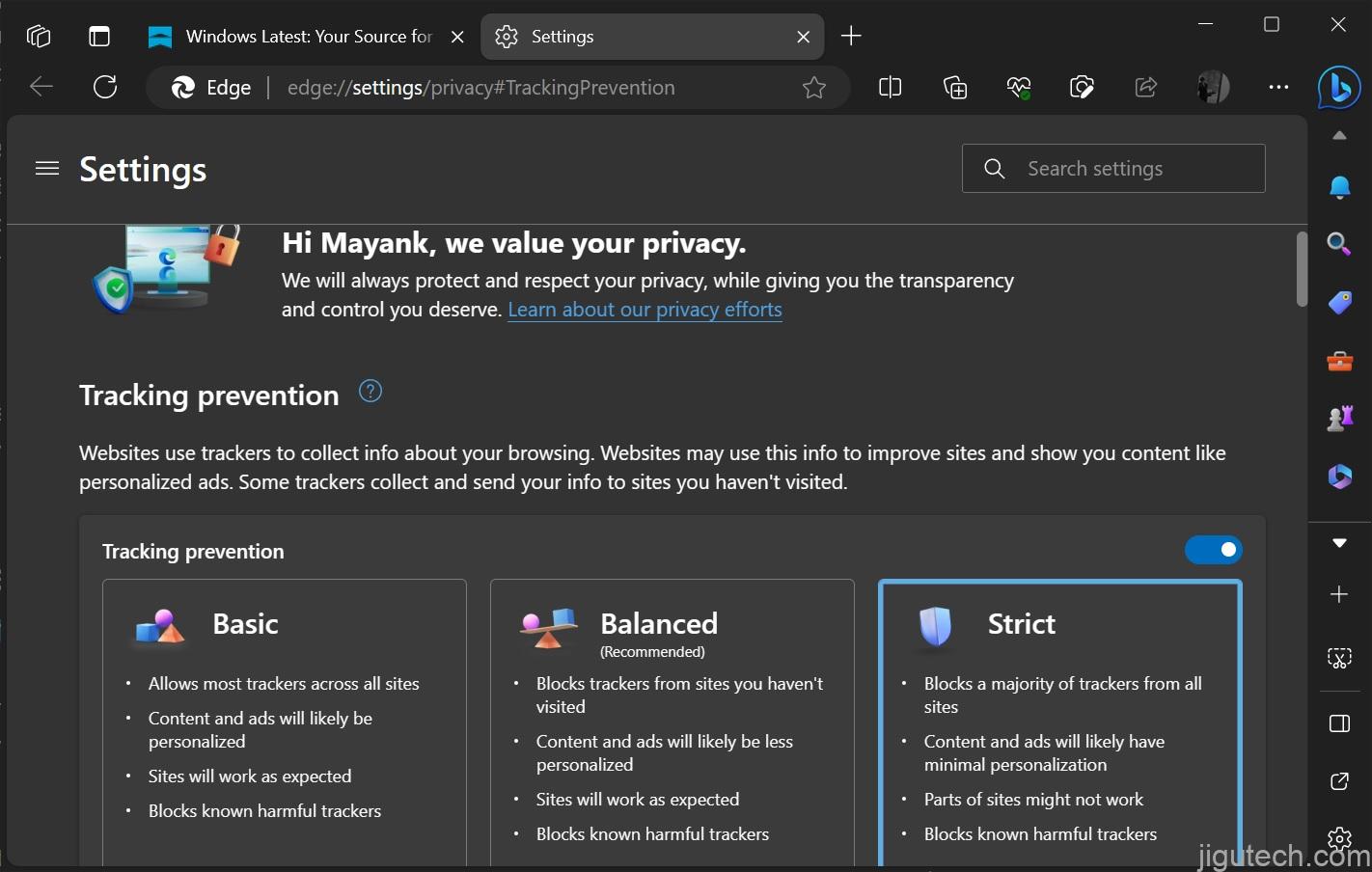Select the Basic tracking prevention card

click(x=285, y=722)
